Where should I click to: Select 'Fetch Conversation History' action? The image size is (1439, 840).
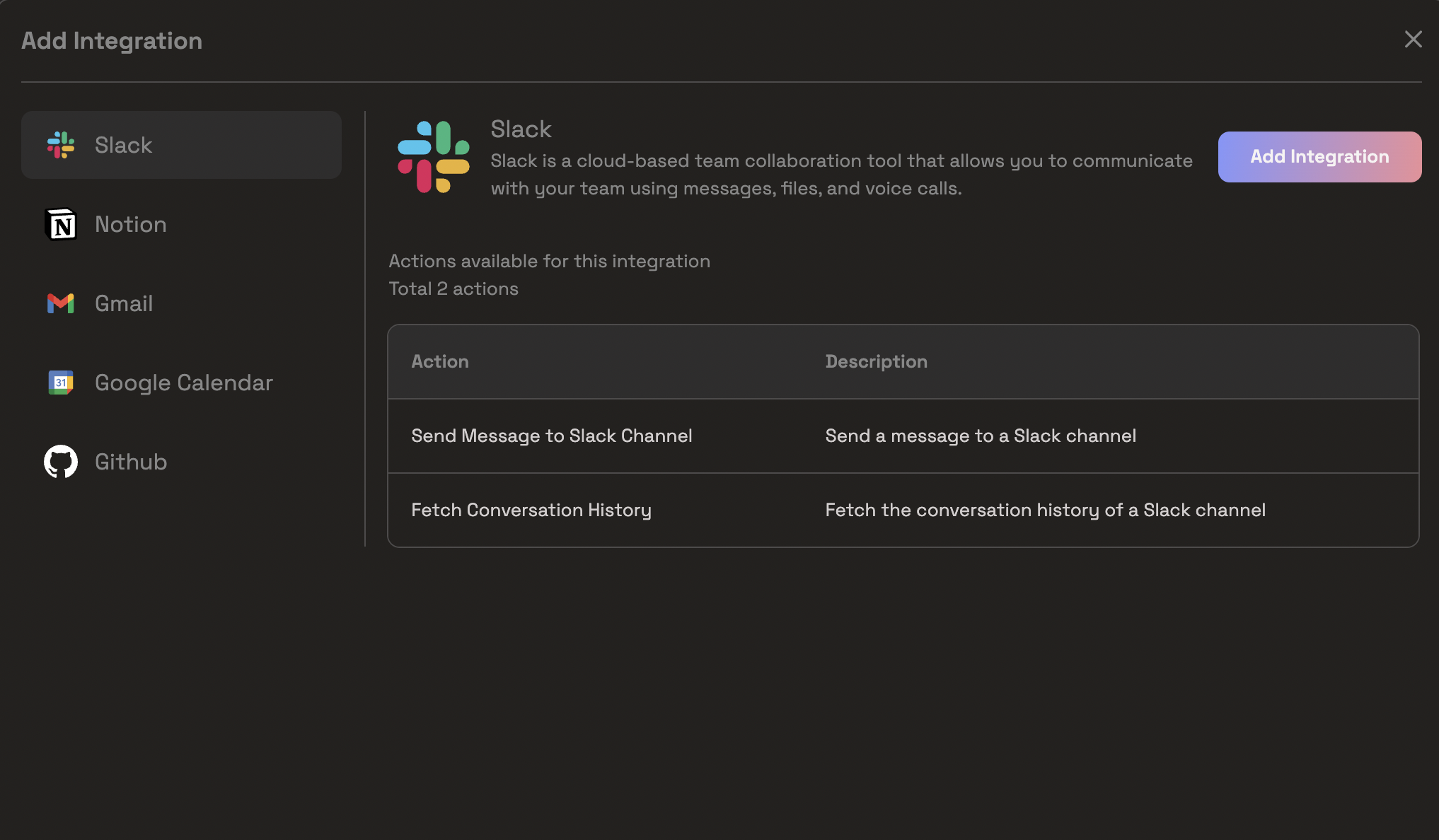click(x=531, y=510)
